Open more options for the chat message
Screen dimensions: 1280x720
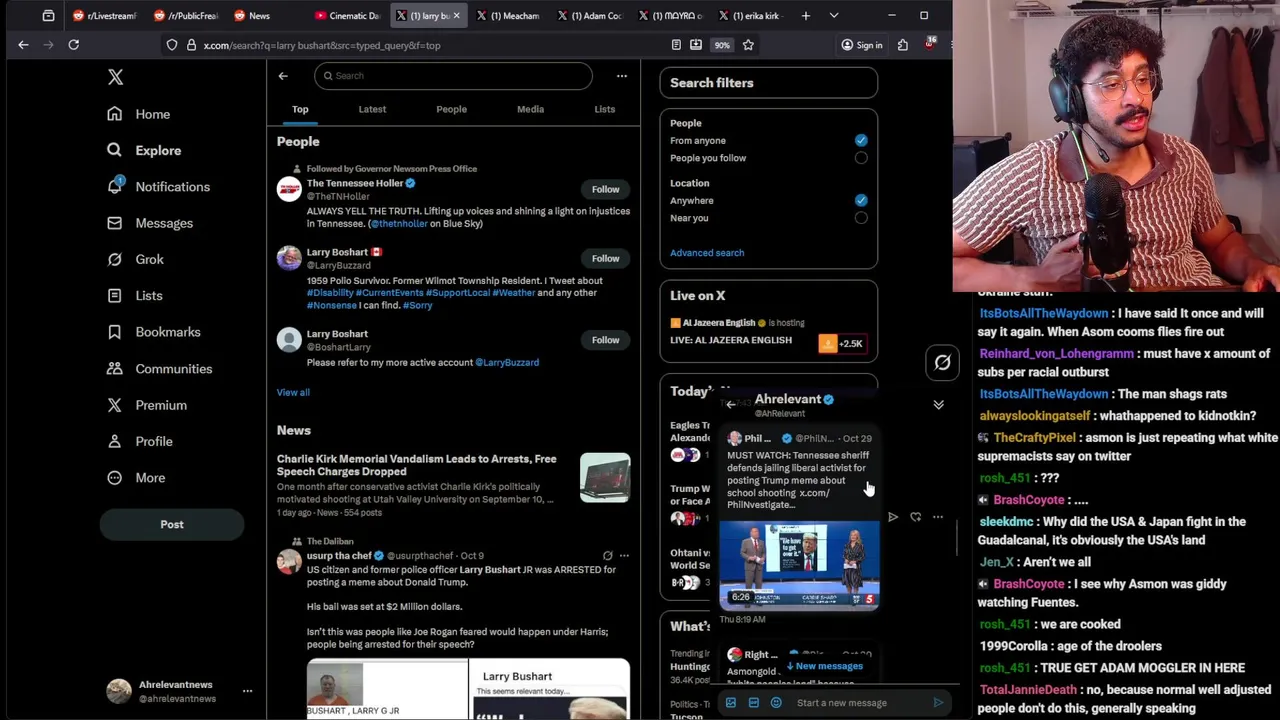click(x=937, y=517)
